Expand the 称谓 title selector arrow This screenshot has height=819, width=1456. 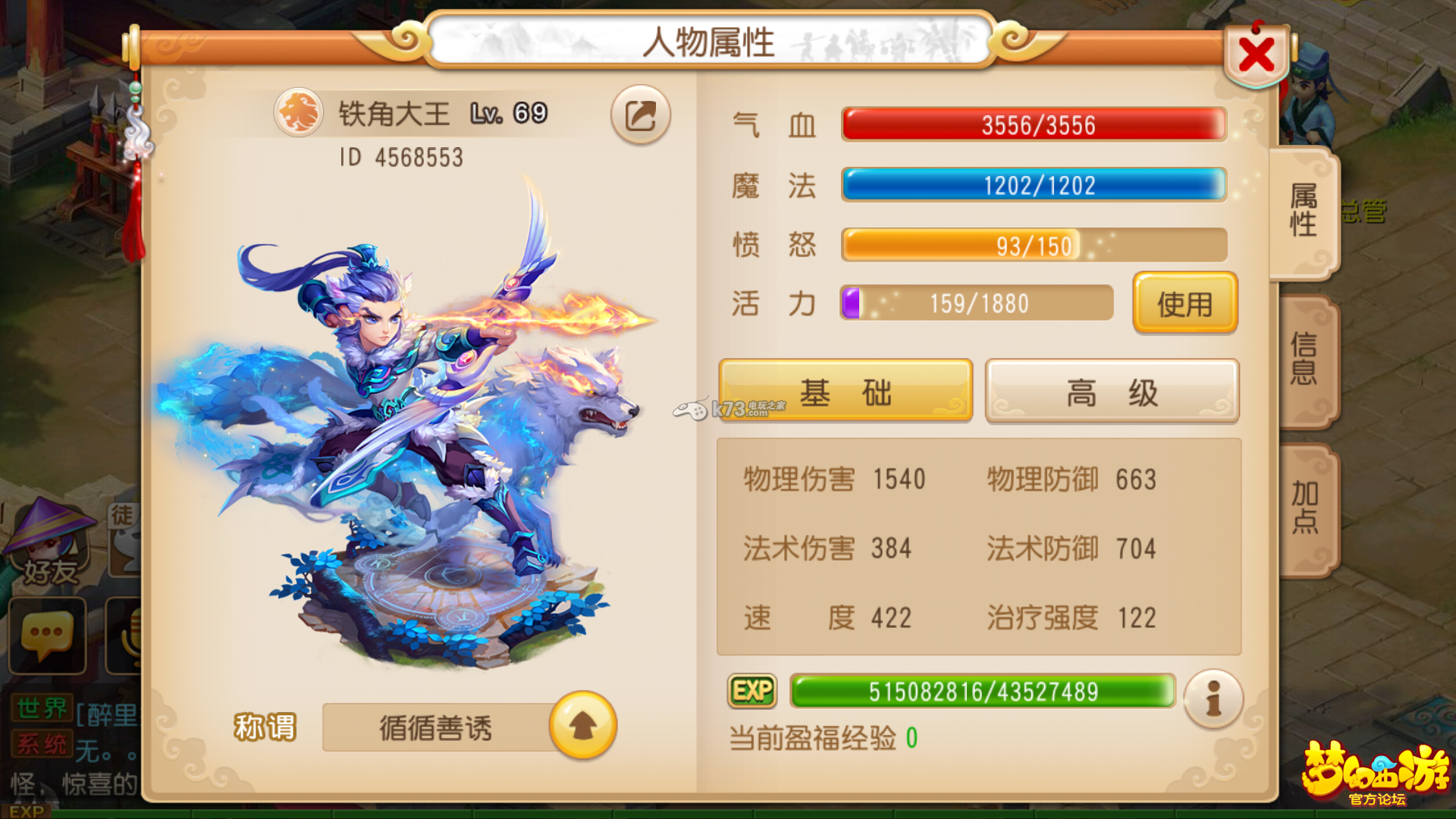click(x=582, y=726)
